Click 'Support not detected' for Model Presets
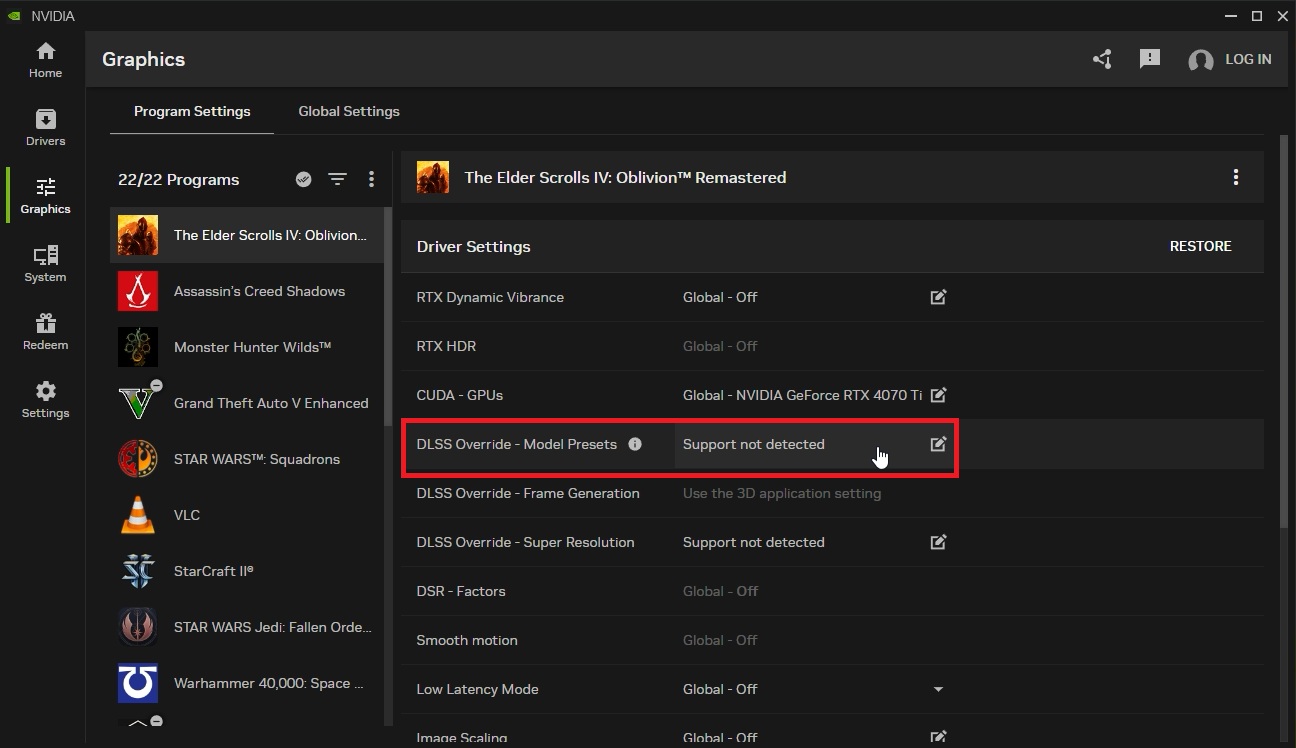 point(754,444)
